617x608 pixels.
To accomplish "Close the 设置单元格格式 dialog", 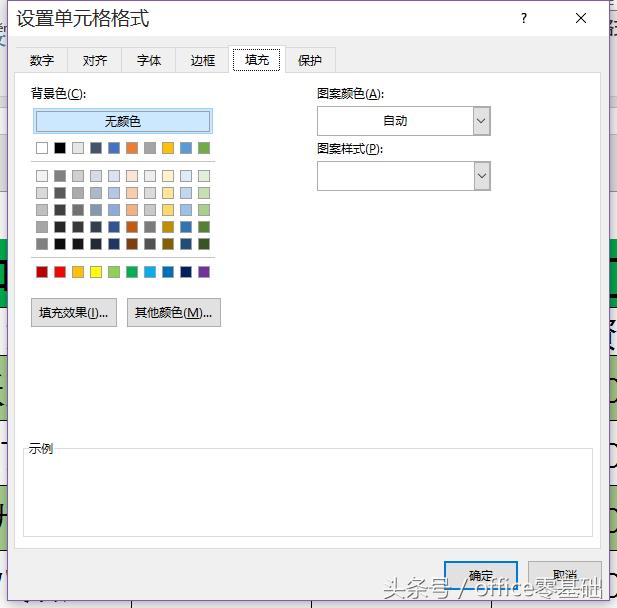I will 580,18.
